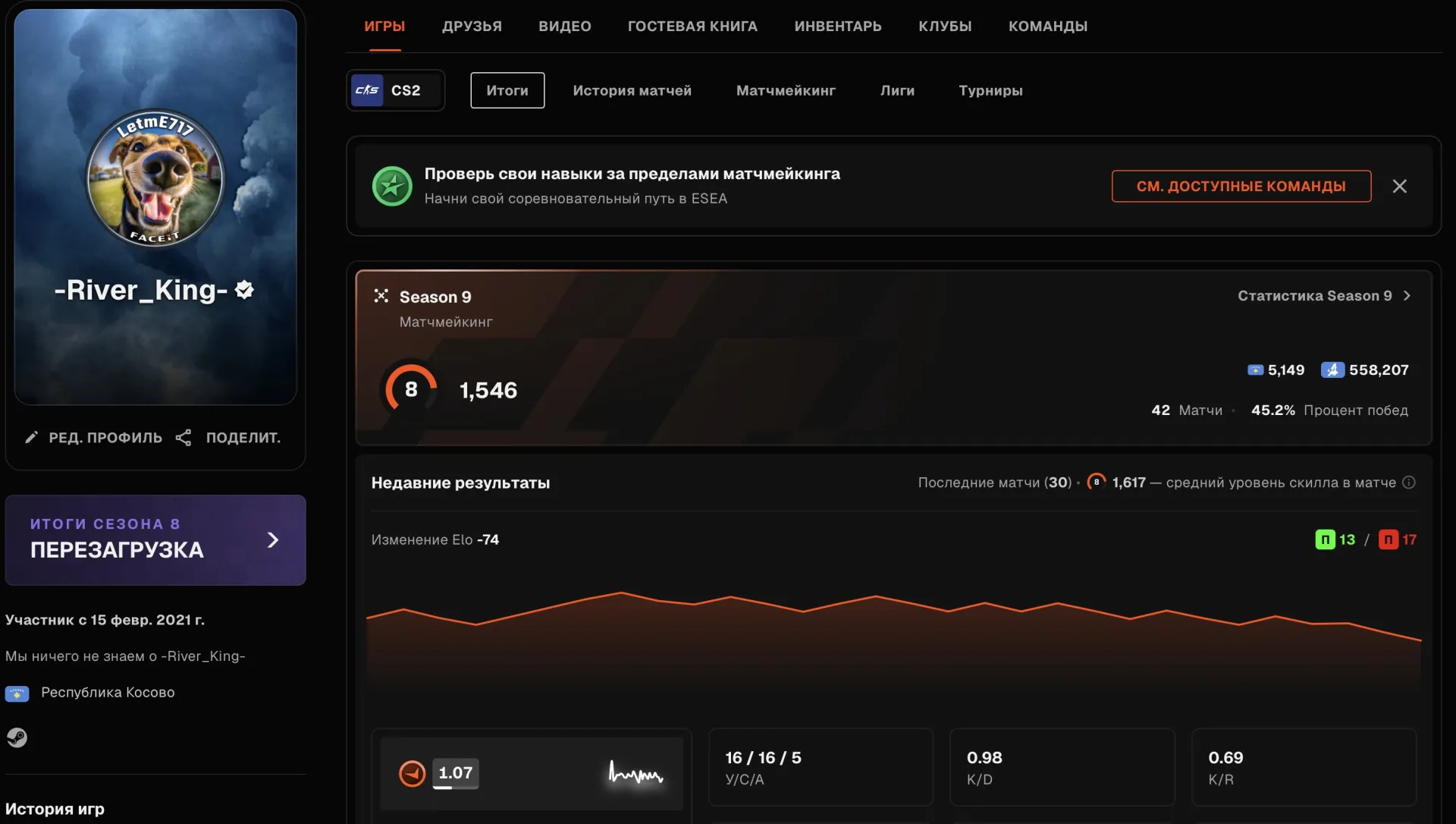The image size is (1456, 824).
Task: Open the Турниры sub-tab
Action: tap(990, 90)
